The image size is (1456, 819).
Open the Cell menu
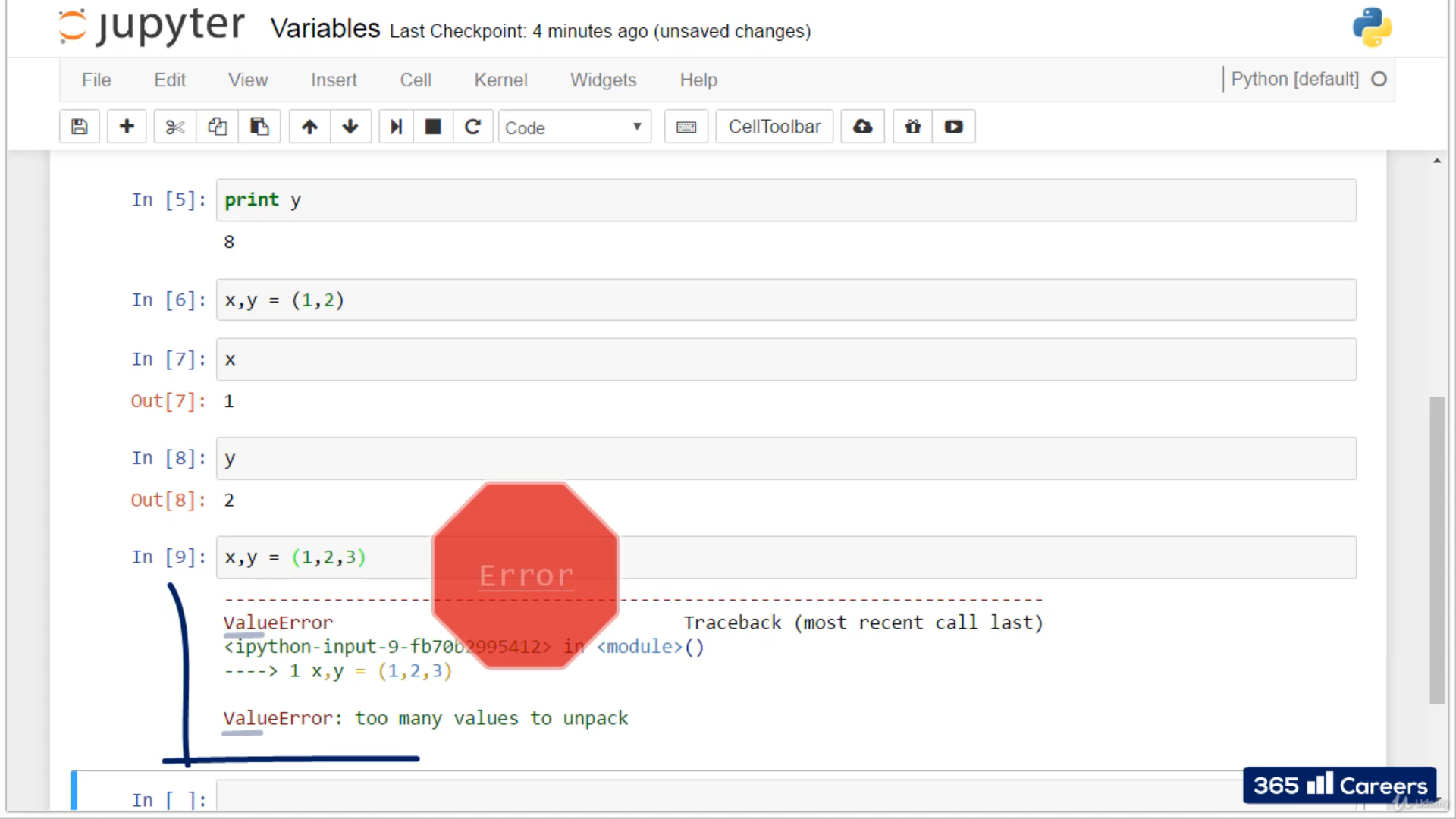[x=416, y=80]
